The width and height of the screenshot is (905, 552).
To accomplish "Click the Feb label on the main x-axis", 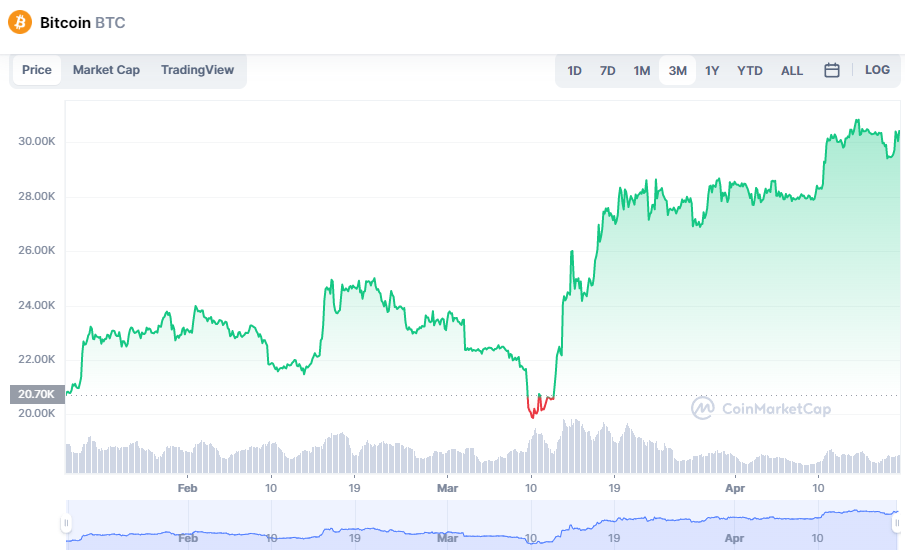I will (188, 488).
